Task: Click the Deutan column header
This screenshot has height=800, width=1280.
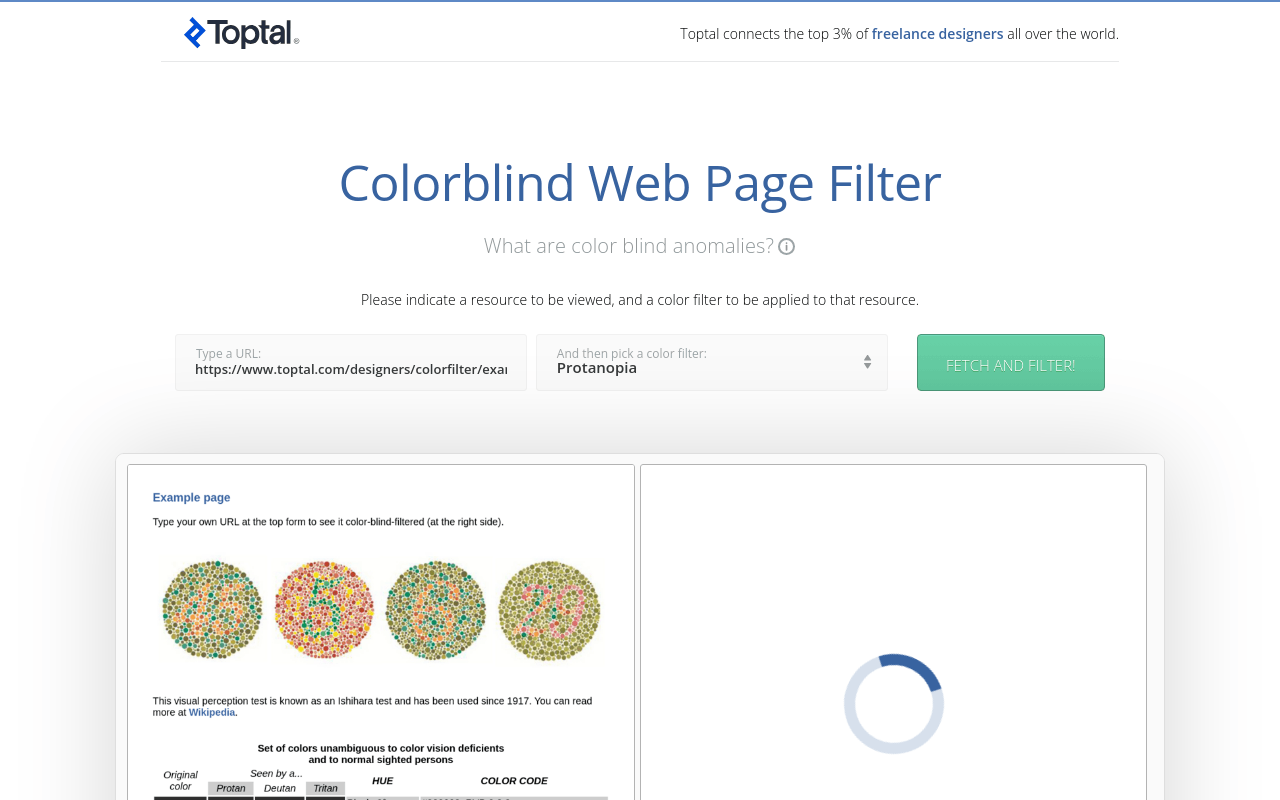Action: click(280, 788)
